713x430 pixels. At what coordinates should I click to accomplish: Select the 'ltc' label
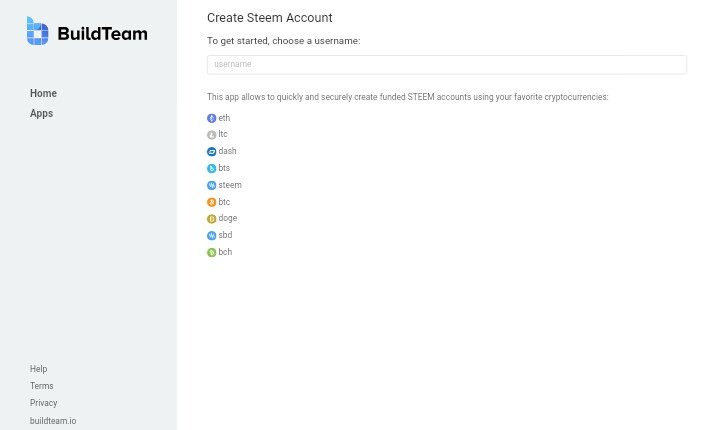point(223,134)
